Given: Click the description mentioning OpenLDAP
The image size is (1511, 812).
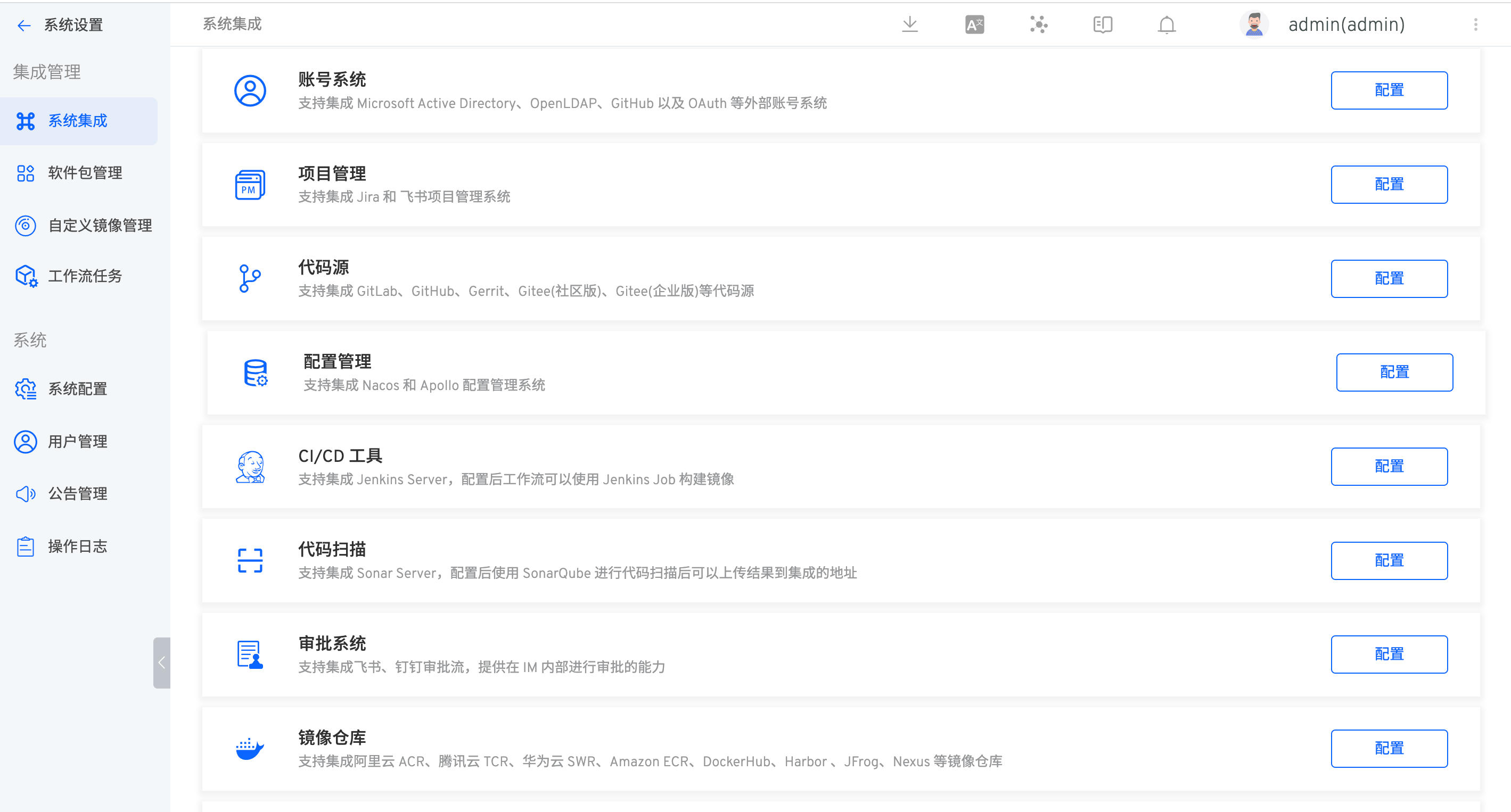Looking at the screenshot, I should [x=563, y=103].
